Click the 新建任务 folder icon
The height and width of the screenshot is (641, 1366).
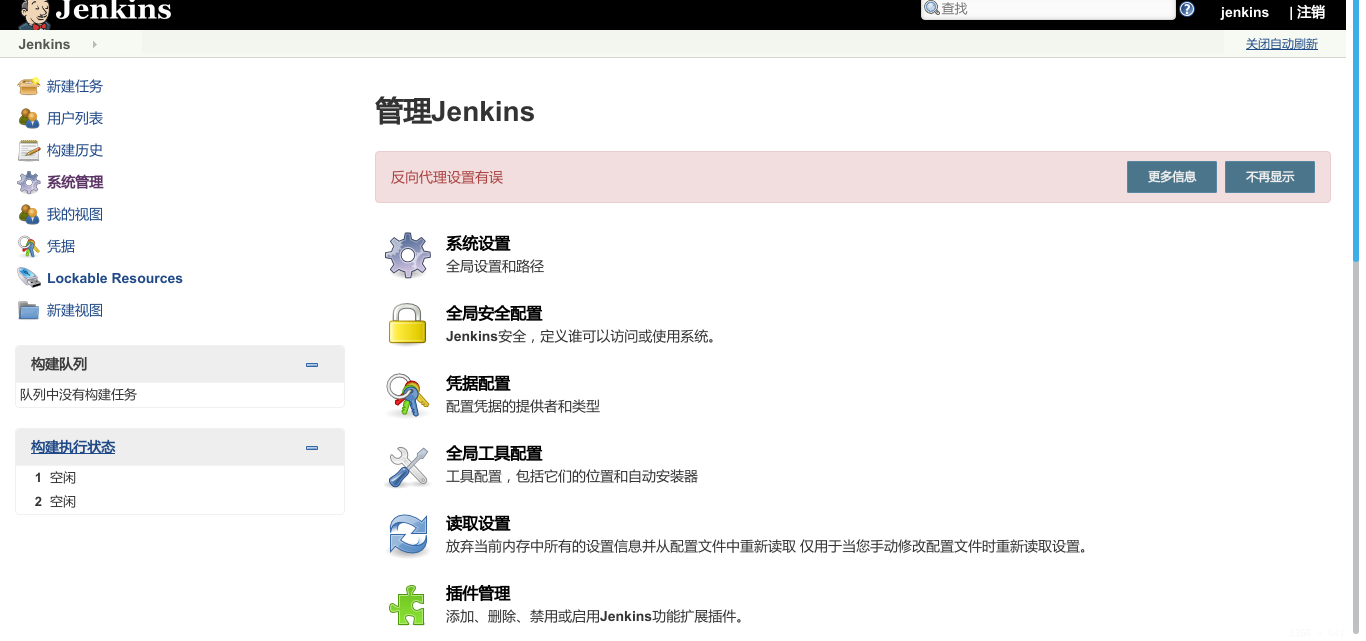point(28,85)
